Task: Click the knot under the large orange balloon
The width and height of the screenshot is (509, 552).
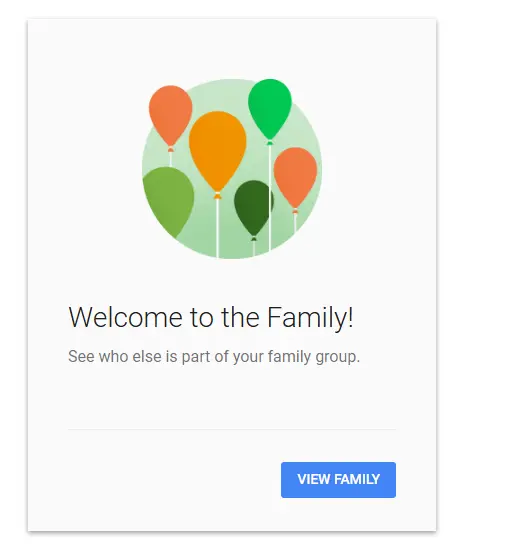Action: pos(218,196)
